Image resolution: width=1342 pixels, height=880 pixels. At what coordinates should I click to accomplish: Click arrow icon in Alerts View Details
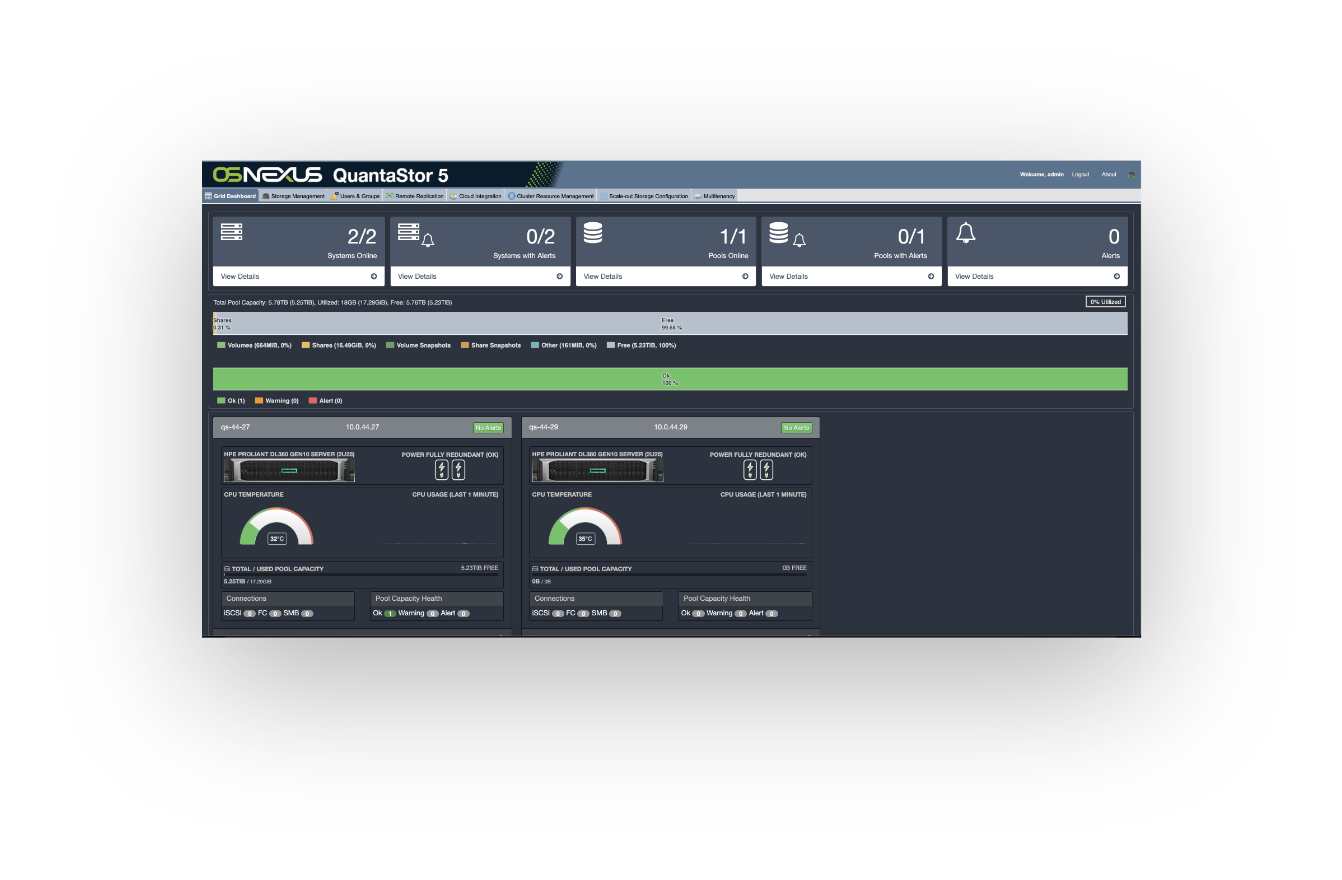pyautogui.click(x=1117, y=276)
